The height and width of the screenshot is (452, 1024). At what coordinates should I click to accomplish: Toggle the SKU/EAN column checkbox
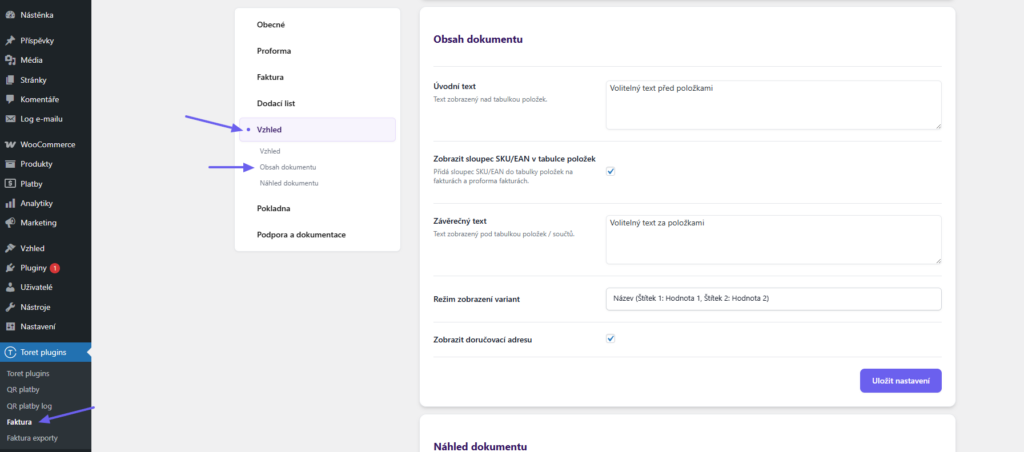[x=611, y=171]
